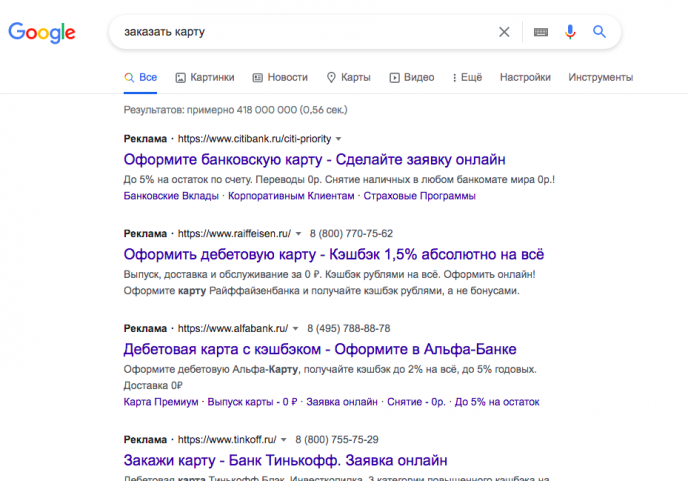Expand the citibank.ru ad dropdown arrow
Image resolution: width=688 pixels, height=481 pixels.
point(338,139)
